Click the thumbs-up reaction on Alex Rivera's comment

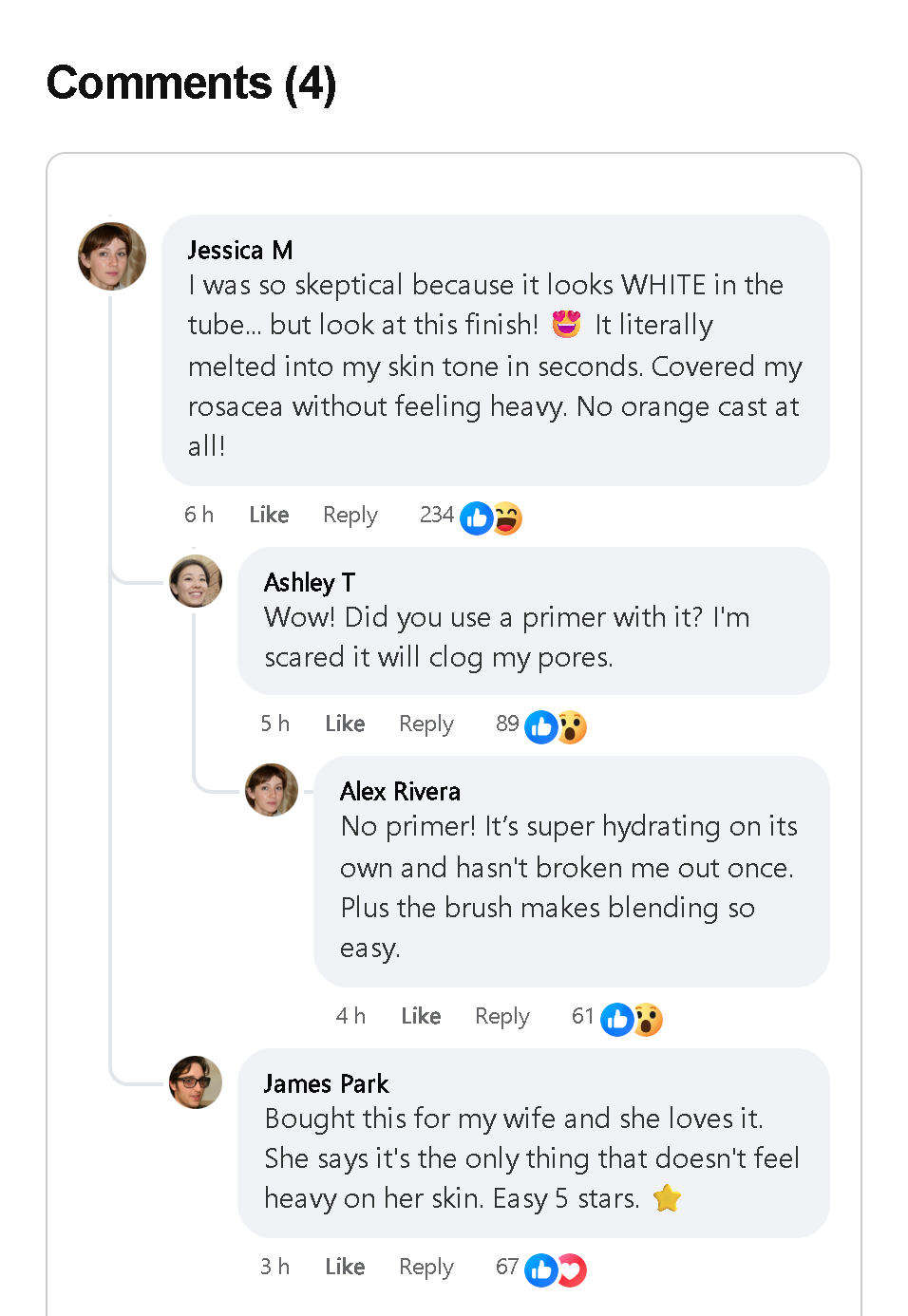[616, 1020]
